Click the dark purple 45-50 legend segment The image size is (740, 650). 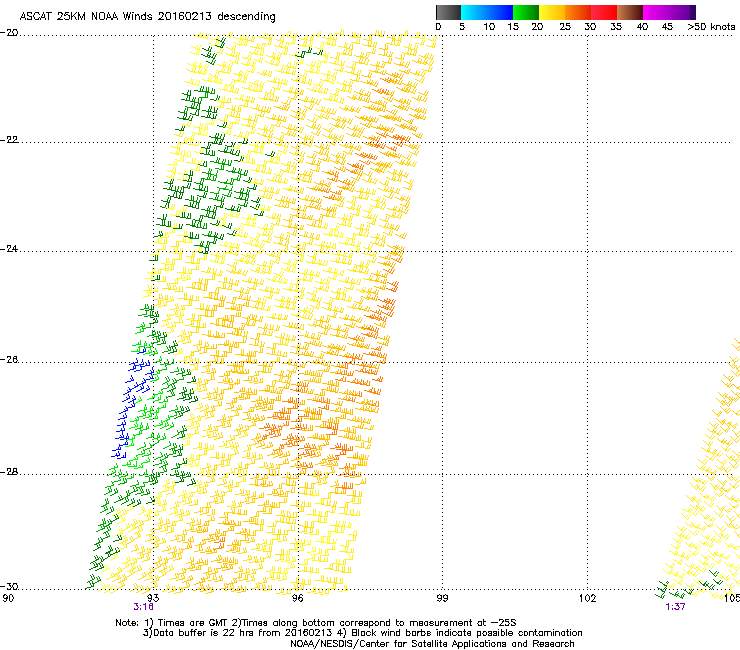tap(682, 12)
